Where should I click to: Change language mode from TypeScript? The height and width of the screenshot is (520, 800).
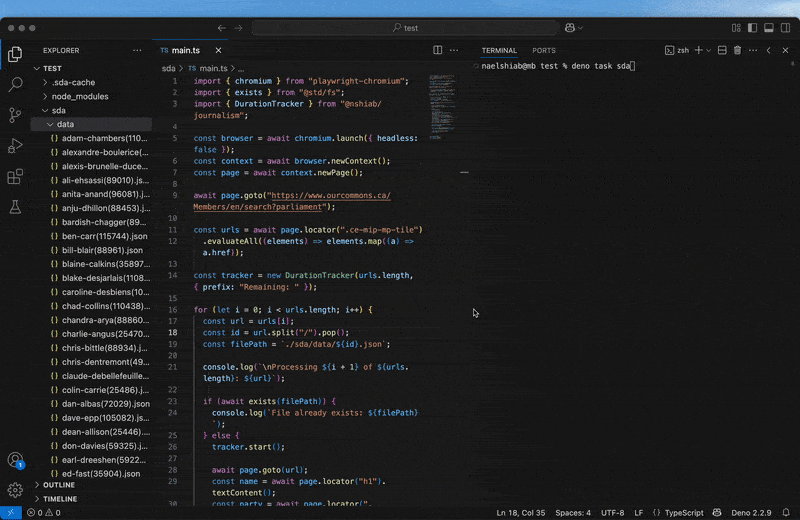click(x=683, y=512)
